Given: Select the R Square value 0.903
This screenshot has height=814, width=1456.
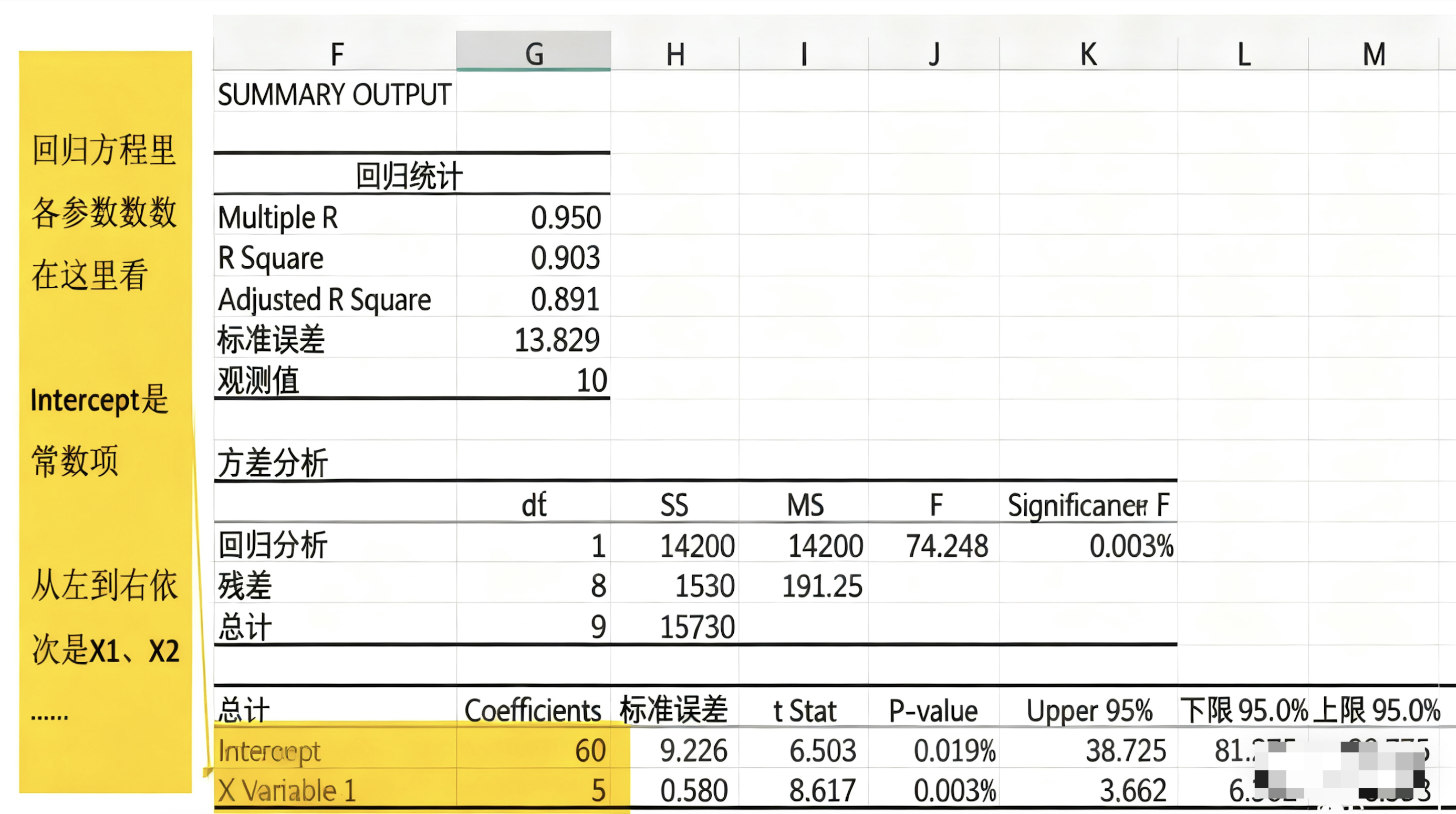Looking at the screenshot, I should (566, 257).
